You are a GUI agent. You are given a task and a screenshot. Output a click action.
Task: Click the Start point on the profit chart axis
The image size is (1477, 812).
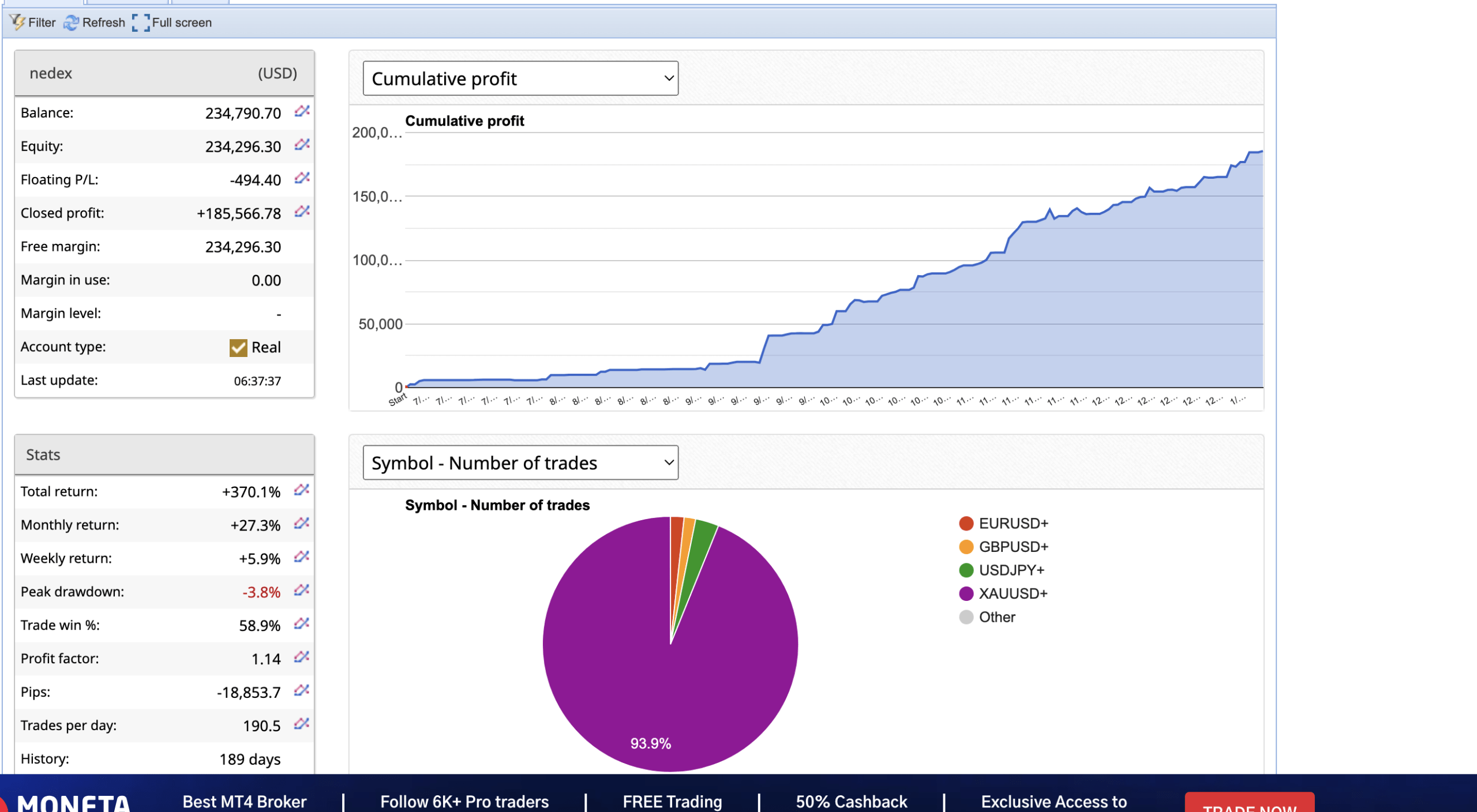click(x=398, y=399)
